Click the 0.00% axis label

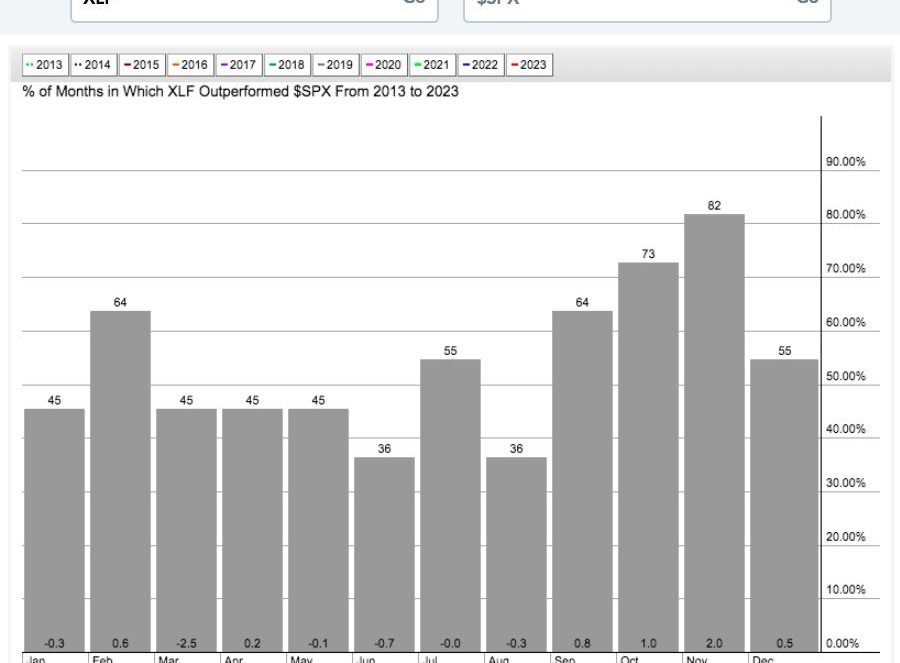[x=843, y=643]
